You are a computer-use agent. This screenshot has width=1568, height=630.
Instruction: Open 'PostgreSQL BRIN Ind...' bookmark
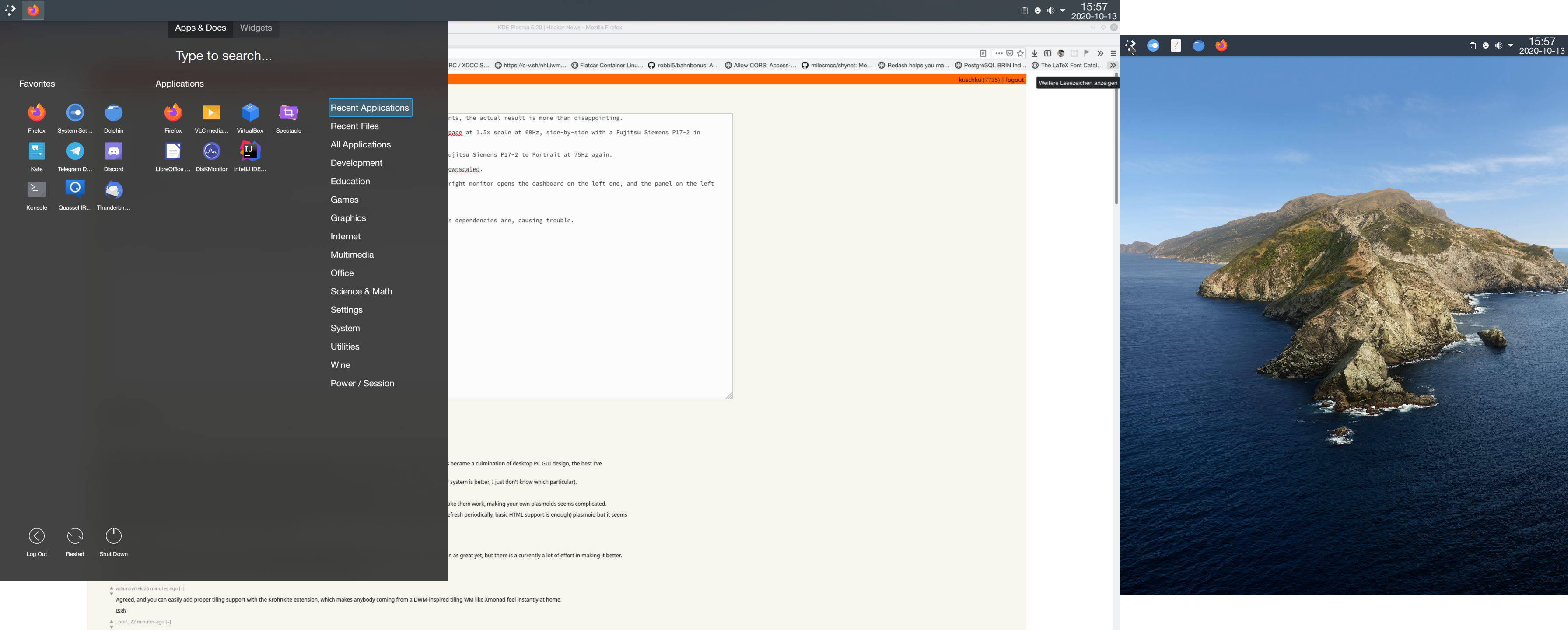point(990,65)
